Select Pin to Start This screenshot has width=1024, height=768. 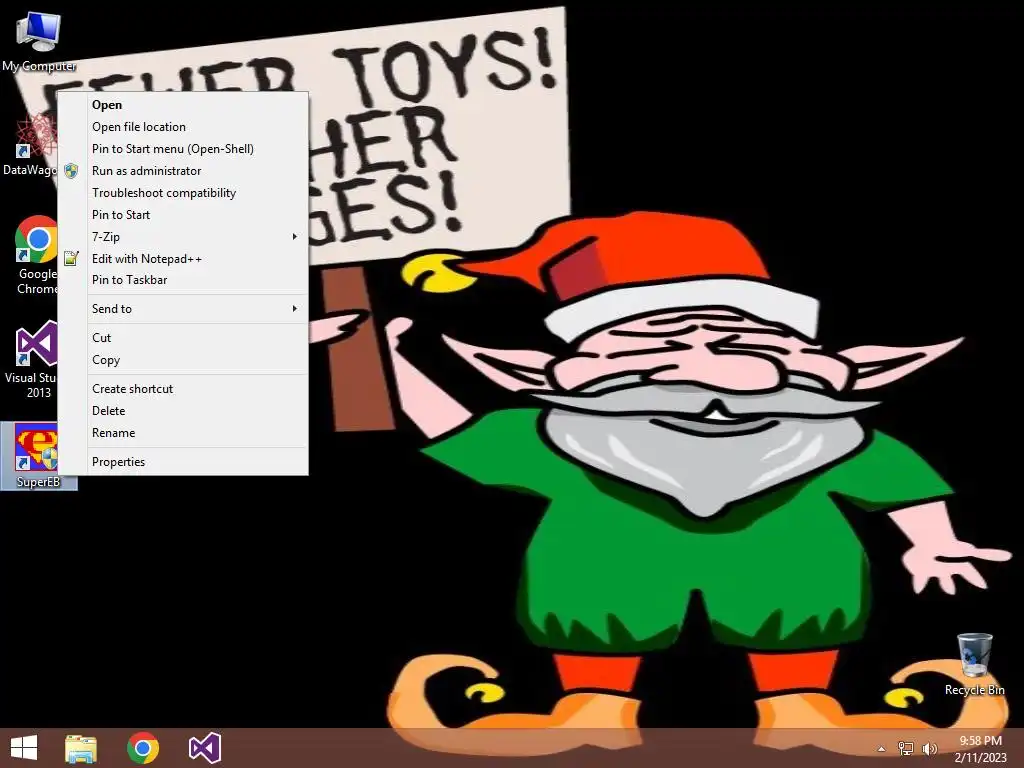click(x=183, y=215)
